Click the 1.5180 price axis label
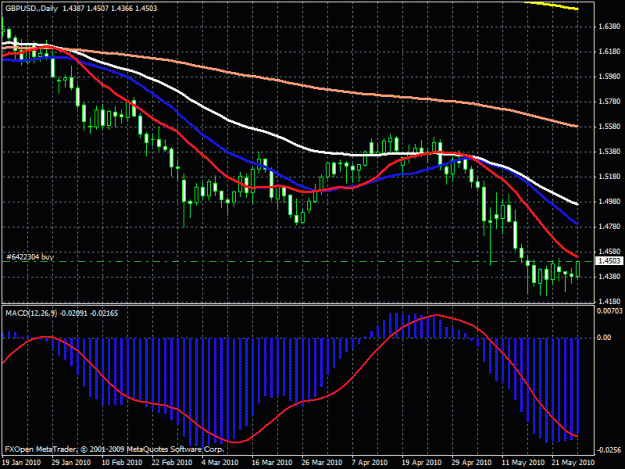The width and height of the screenshot is (625, 469). tap(609, 177)
